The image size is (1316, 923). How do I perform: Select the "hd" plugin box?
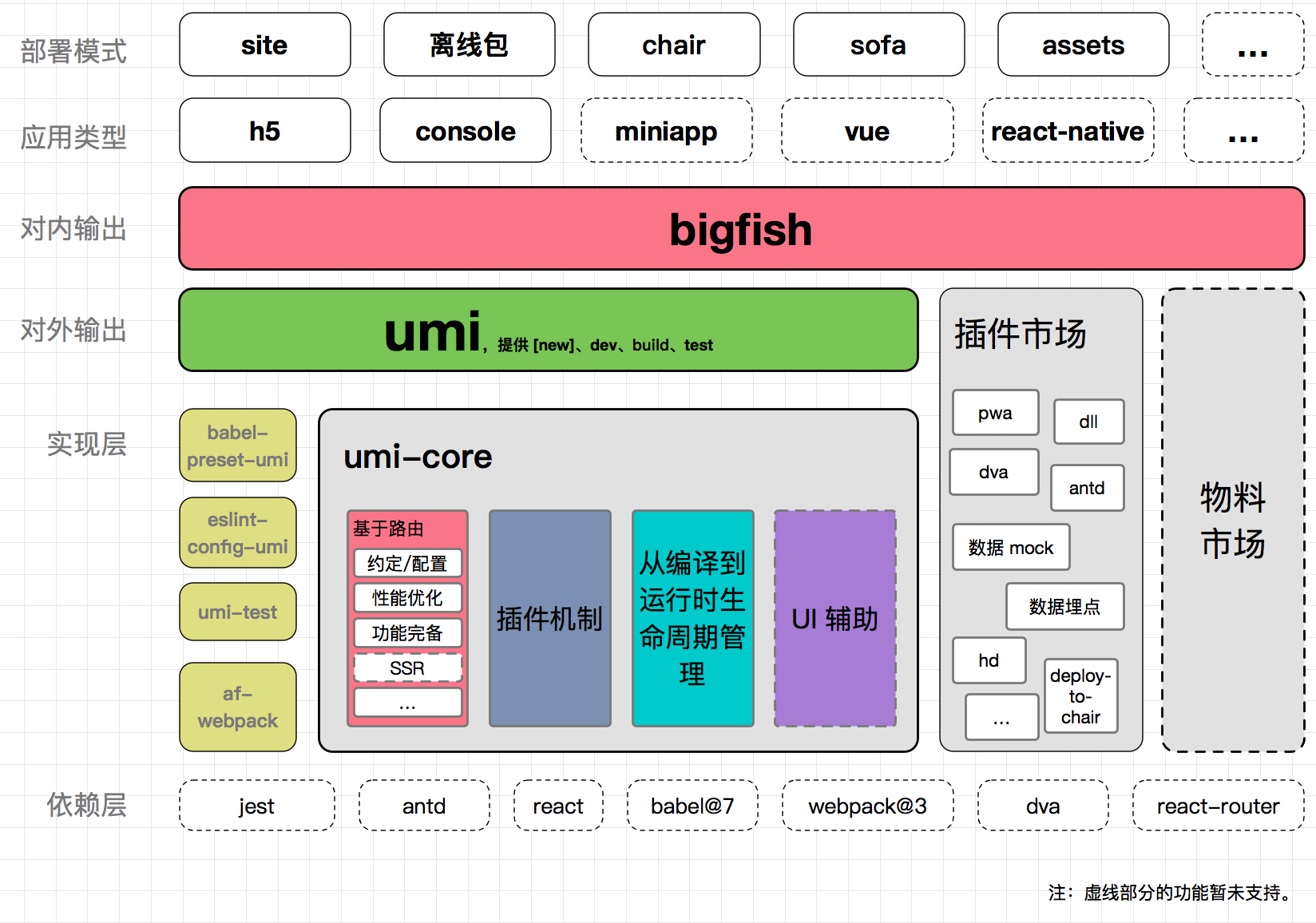coord(989,660)
